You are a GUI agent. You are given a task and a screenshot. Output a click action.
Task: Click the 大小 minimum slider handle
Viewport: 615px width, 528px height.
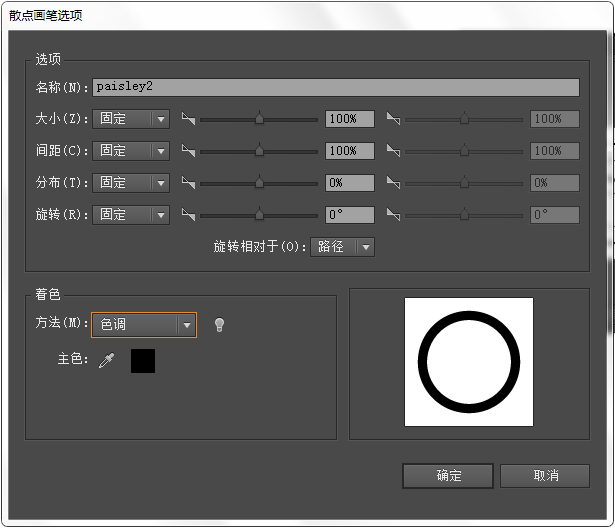[259, 118]
